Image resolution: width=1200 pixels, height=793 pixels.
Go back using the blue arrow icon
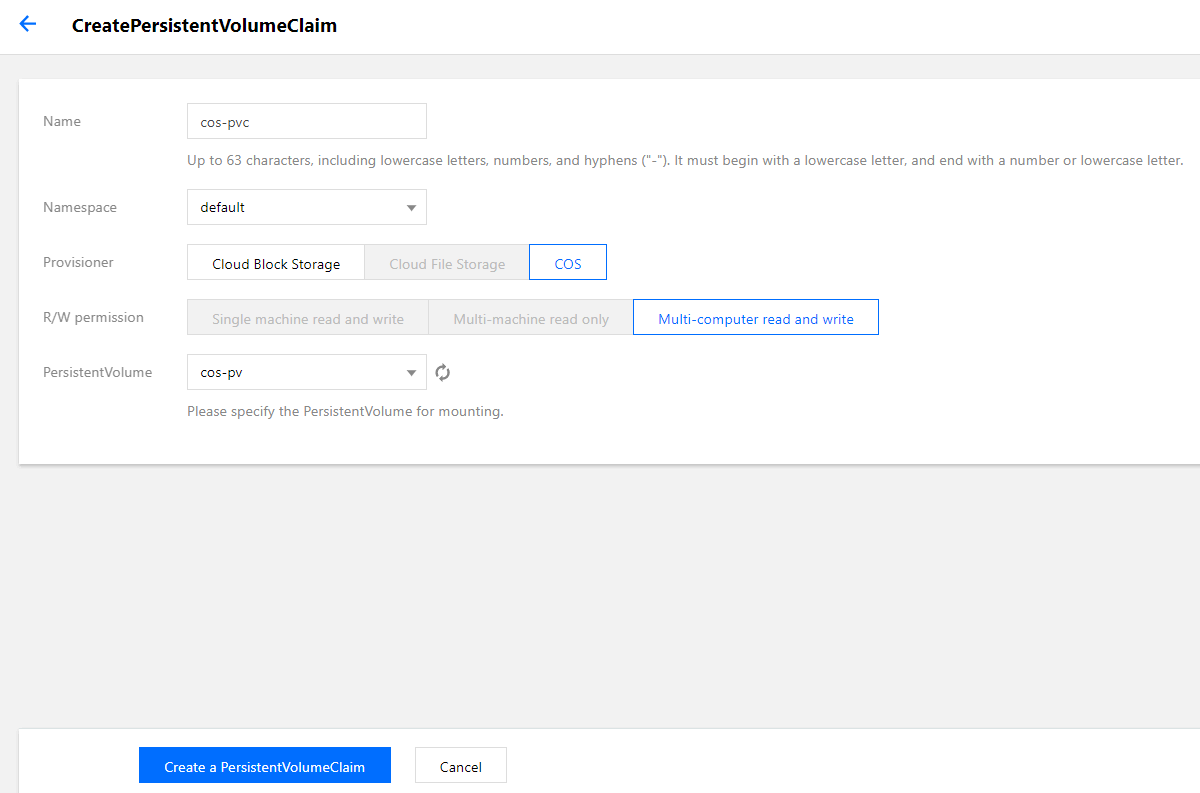point(28,24)
